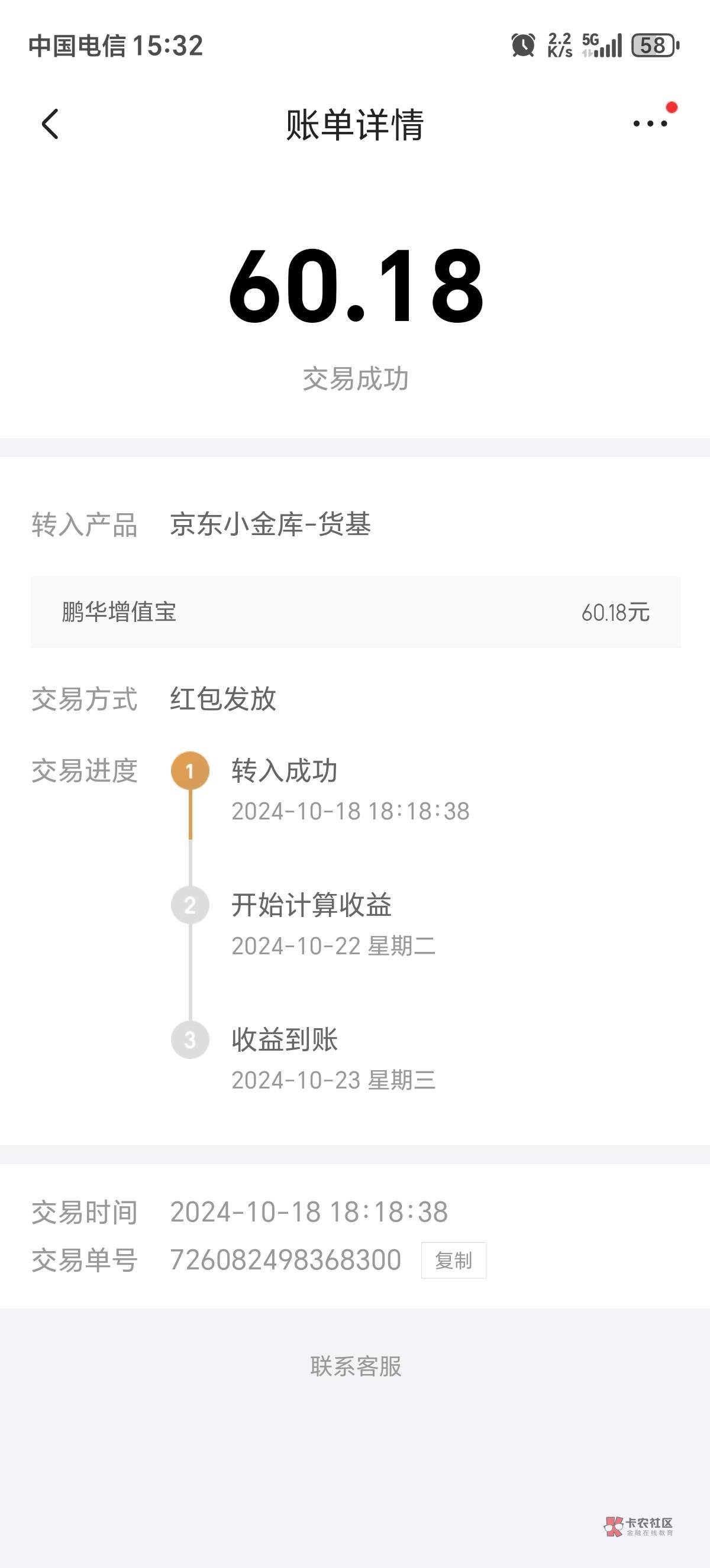Tap step 3 gray progress circle
The height and width of the screenshot is (1568, 710).
coord(190,1039)
